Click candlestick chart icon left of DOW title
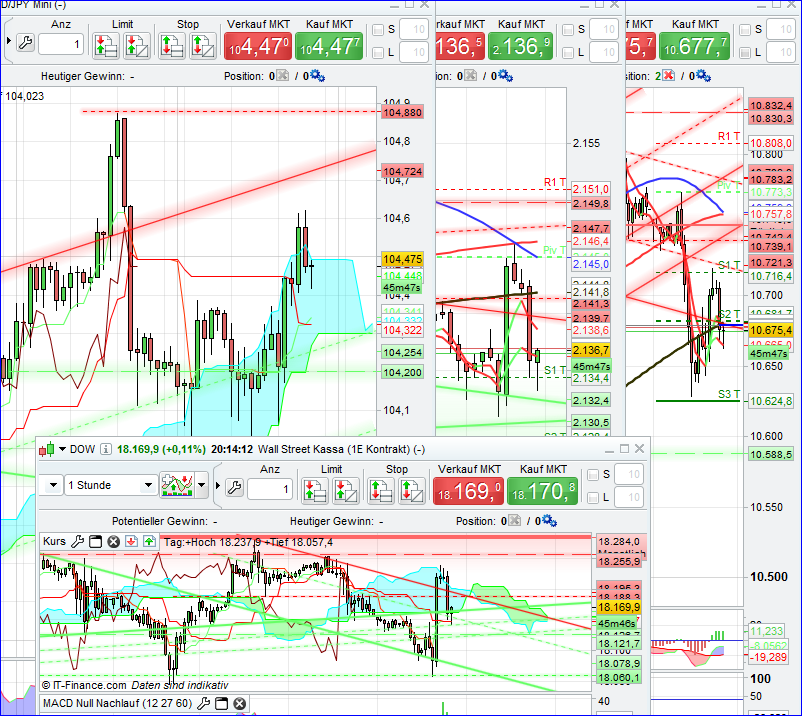Image resolution: width=802 pixels, height=716 pixels. pos(47,450)
